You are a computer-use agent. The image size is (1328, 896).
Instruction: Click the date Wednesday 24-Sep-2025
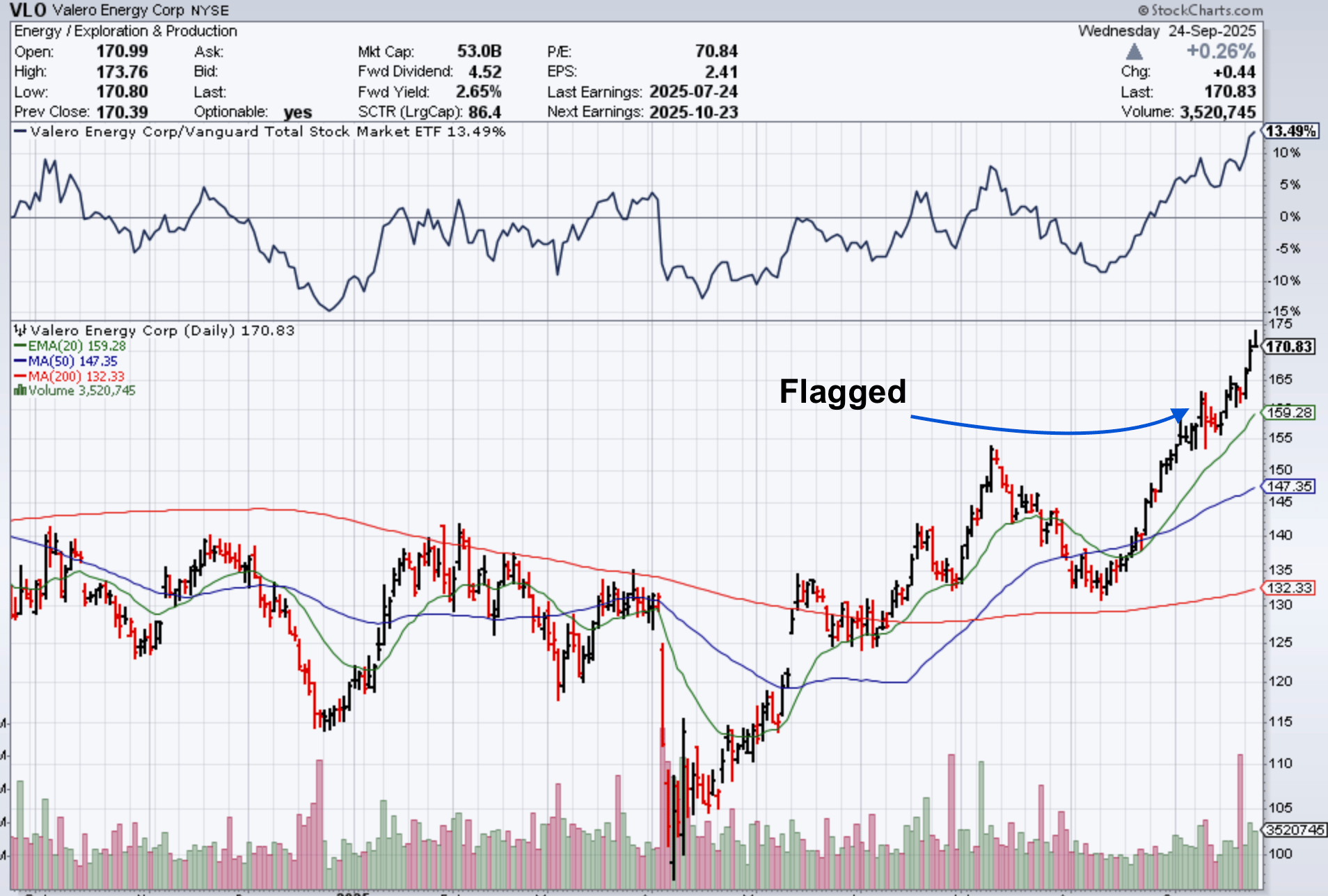coord(1167,31)
